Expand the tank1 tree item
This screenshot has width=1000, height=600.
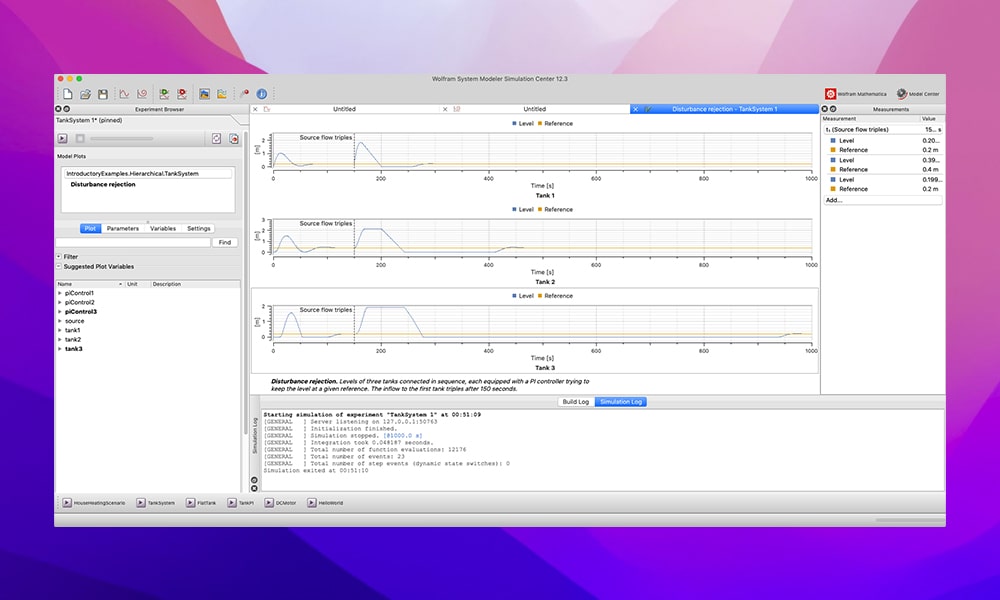coord(58,329)
